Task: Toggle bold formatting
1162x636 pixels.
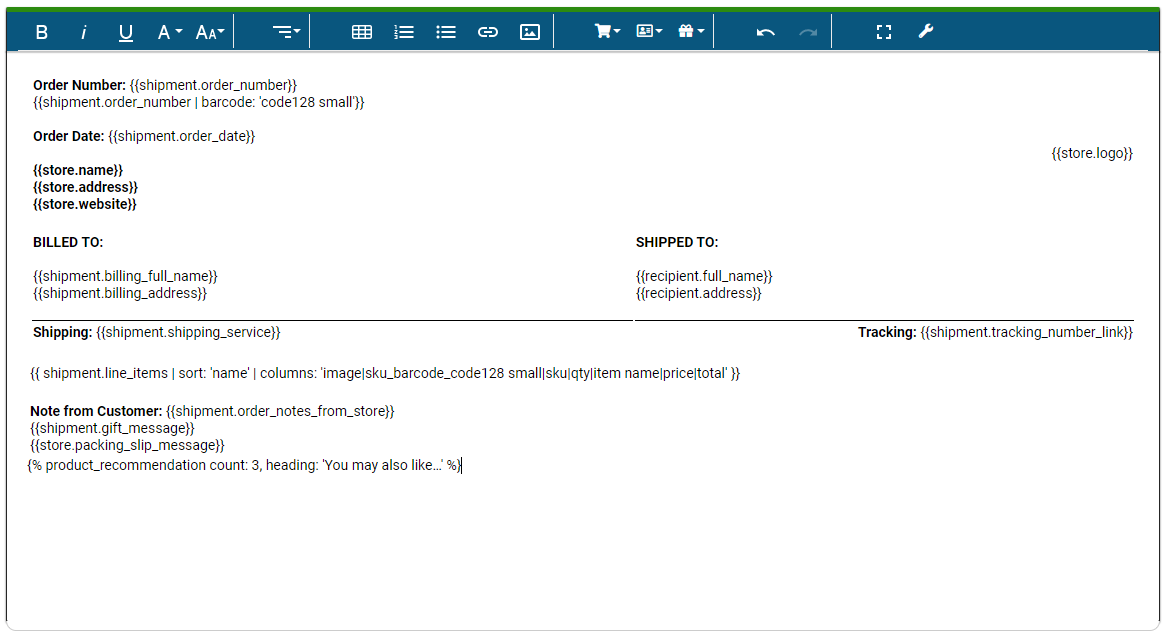Action: coord(42,32)
